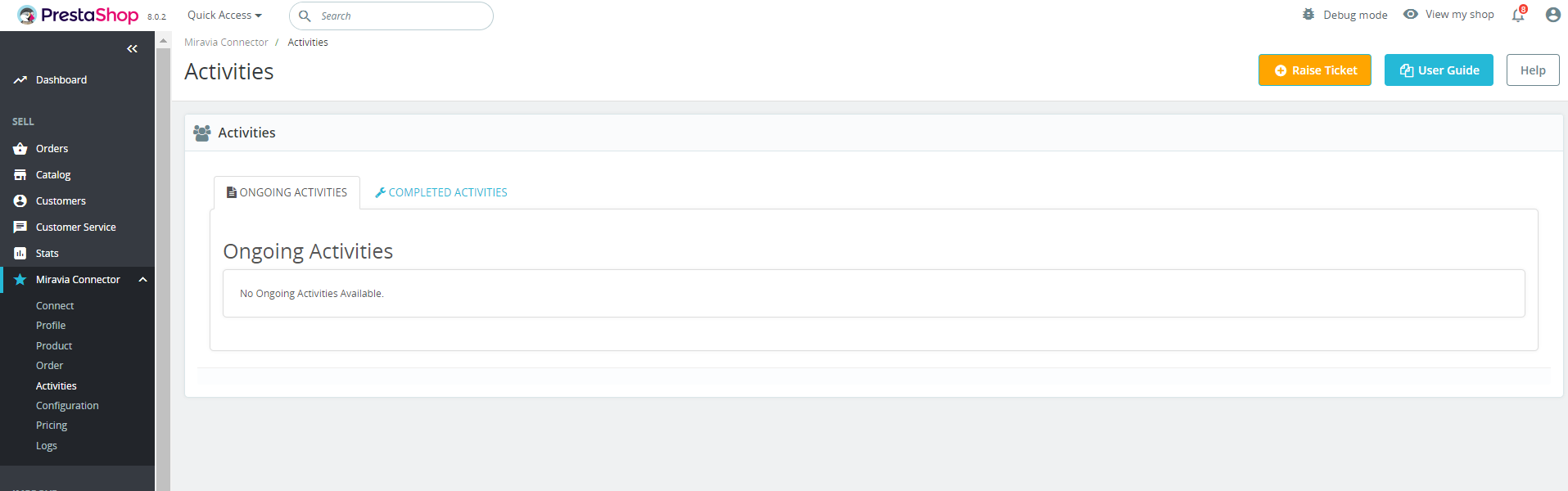Screen dimensions: 1568x491
Task: Open the Quick Access dropdown
Action: click(224, 16)
